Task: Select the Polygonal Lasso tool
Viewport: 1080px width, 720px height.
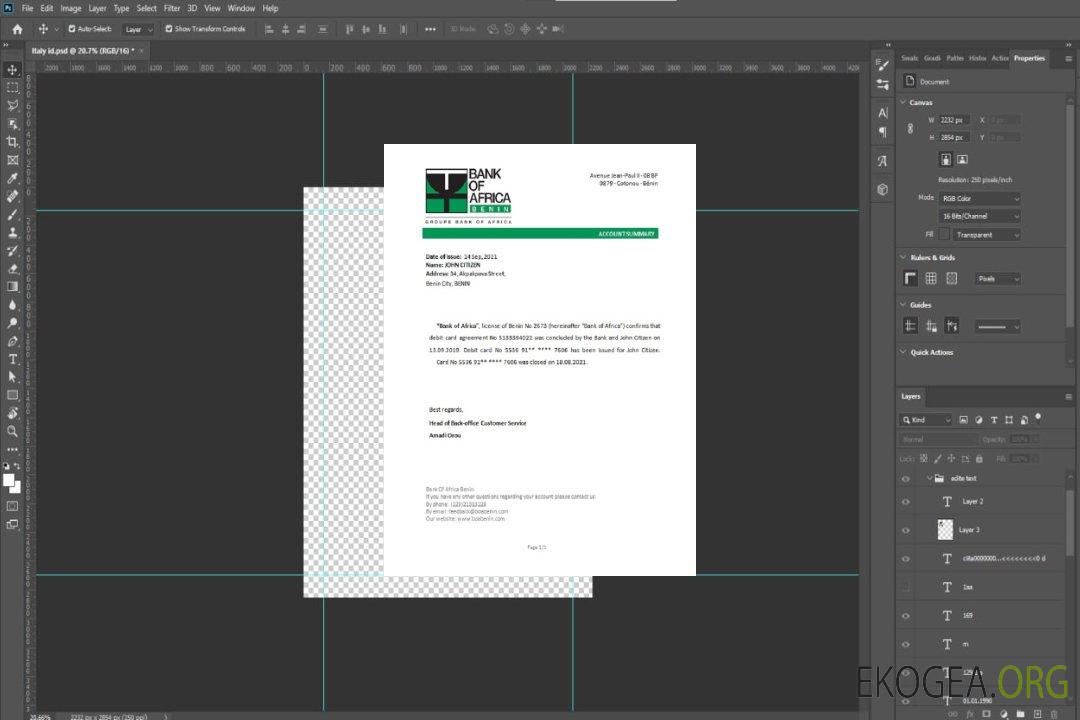Action: tap(12, 105)
